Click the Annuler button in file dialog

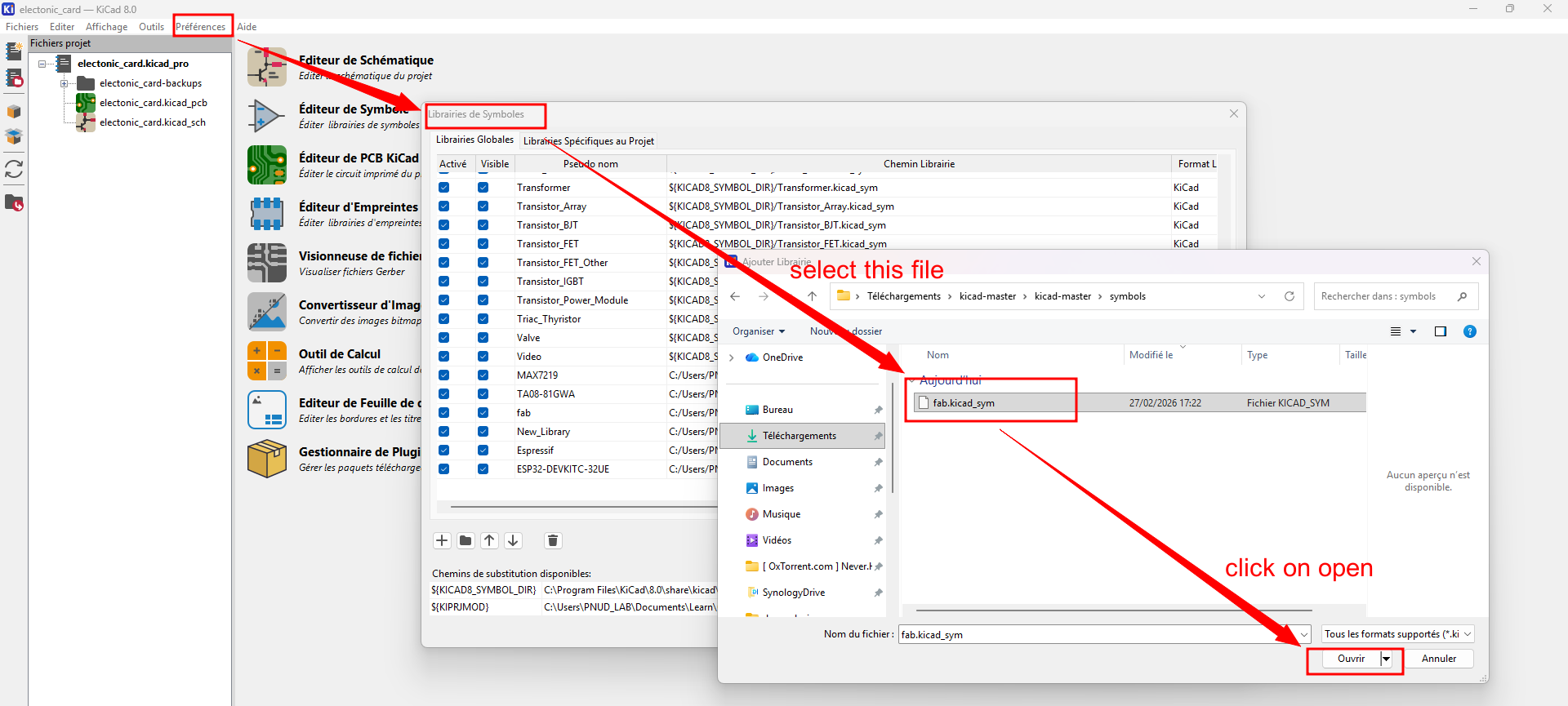tap(1439, 659)
